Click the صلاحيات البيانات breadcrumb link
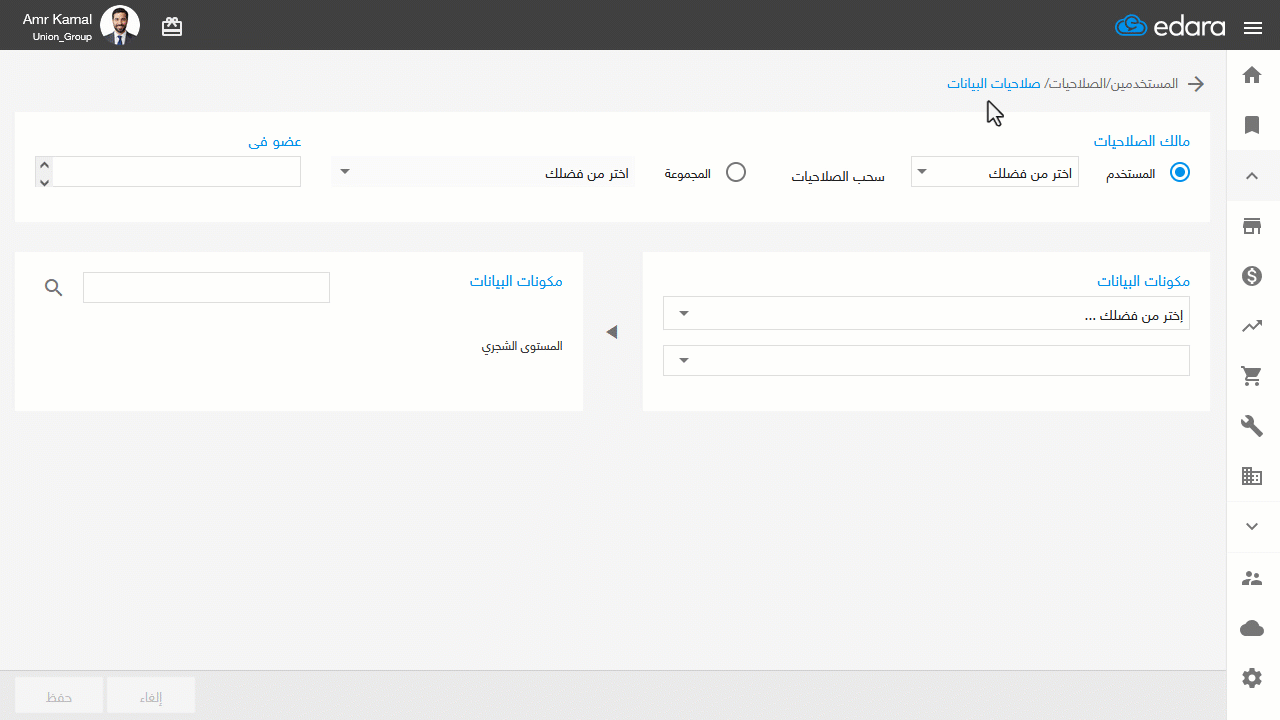Screen dimensions: 1280x720 994,84
